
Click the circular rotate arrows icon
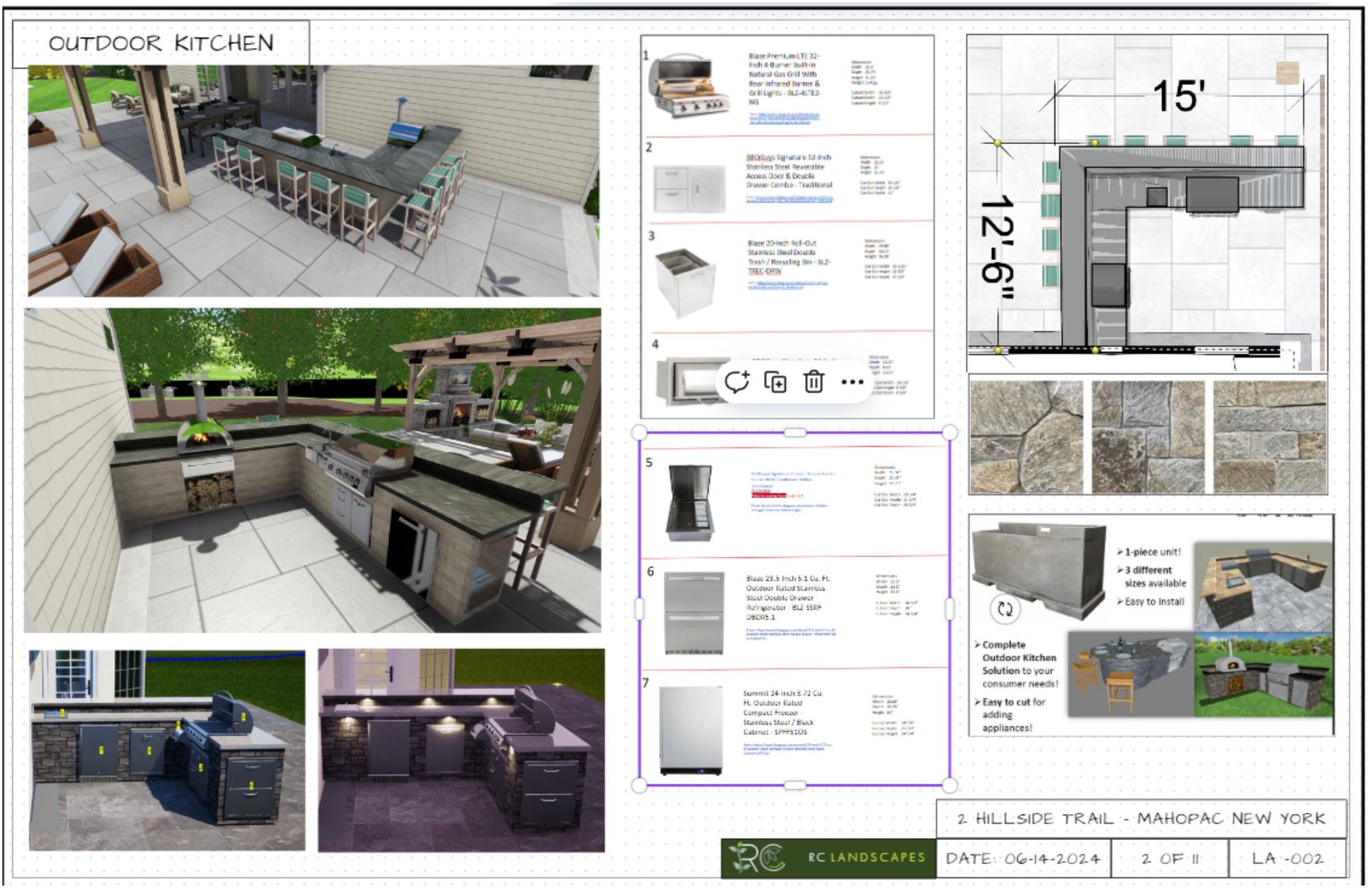tap(1005, 609)
